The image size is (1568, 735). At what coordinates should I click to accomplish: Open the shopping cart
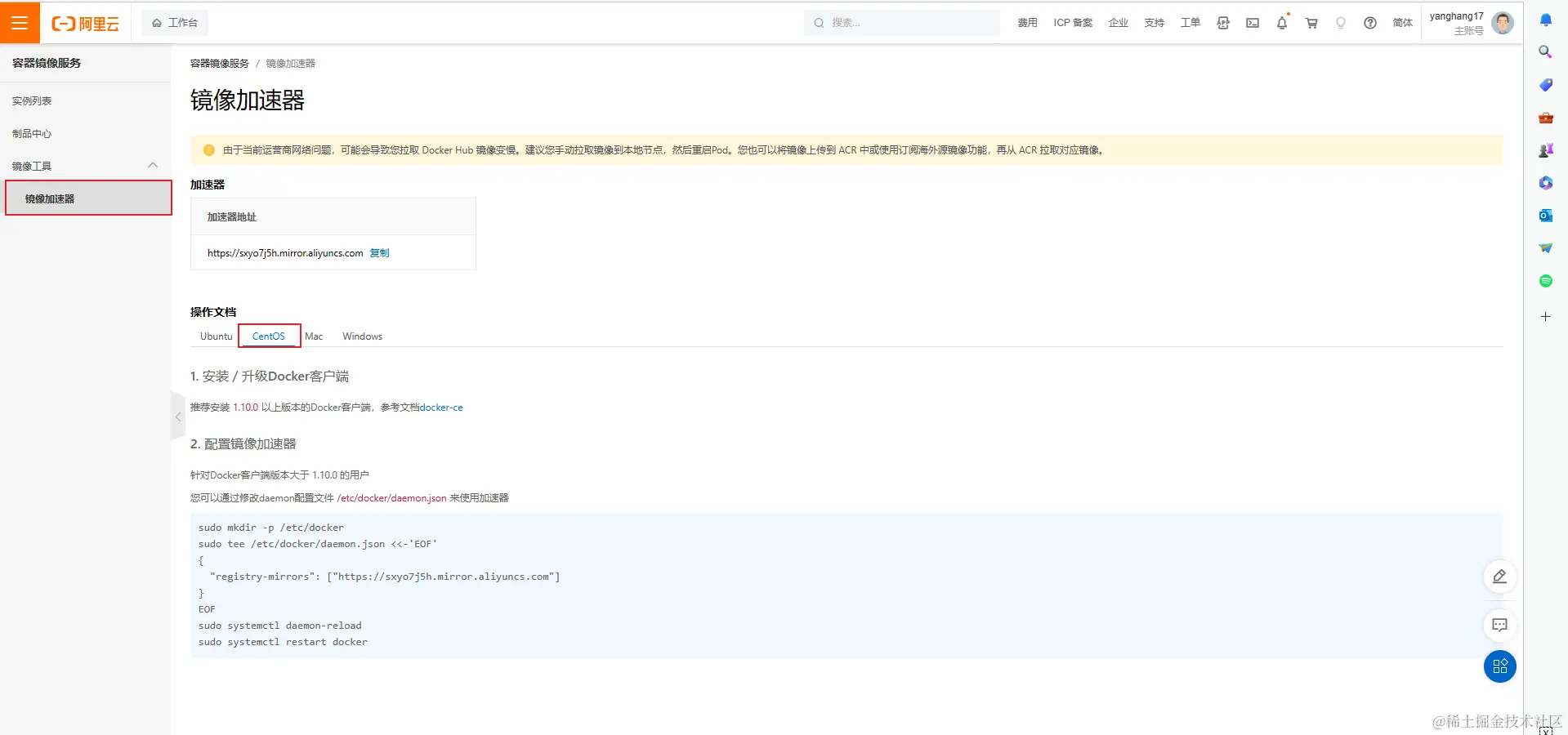click(x=1311, y=23)
